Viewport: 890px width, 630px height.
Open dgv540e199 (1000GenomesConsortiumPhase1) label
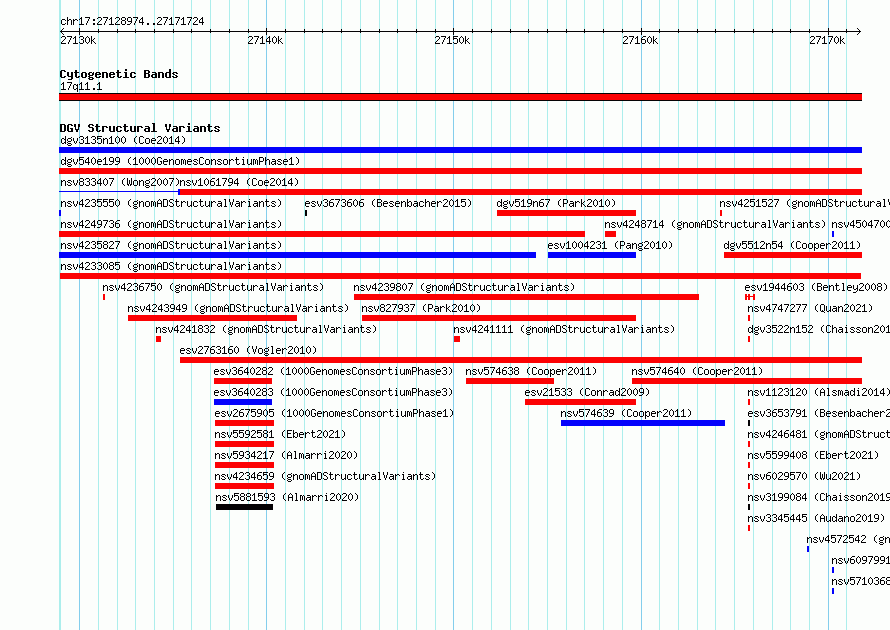pos(180,161)
